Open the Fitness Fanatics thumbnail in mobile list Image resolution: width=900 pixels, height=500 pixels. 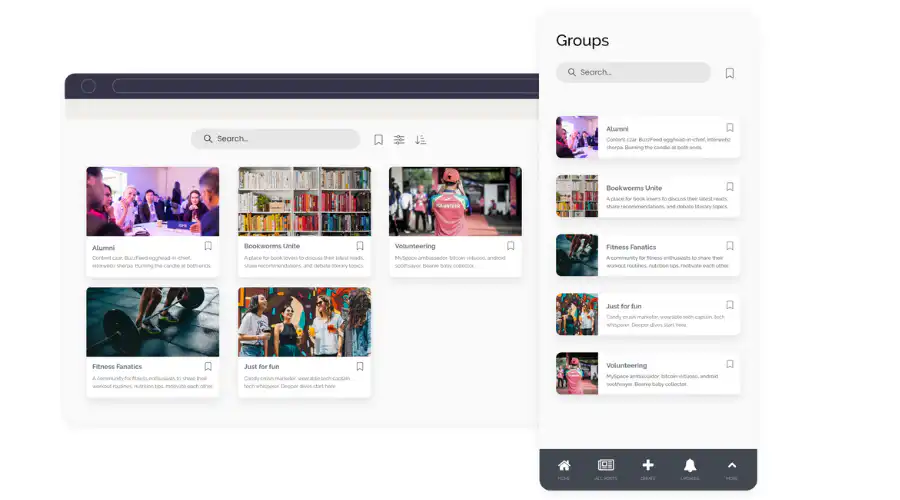[x=577, y=255]
